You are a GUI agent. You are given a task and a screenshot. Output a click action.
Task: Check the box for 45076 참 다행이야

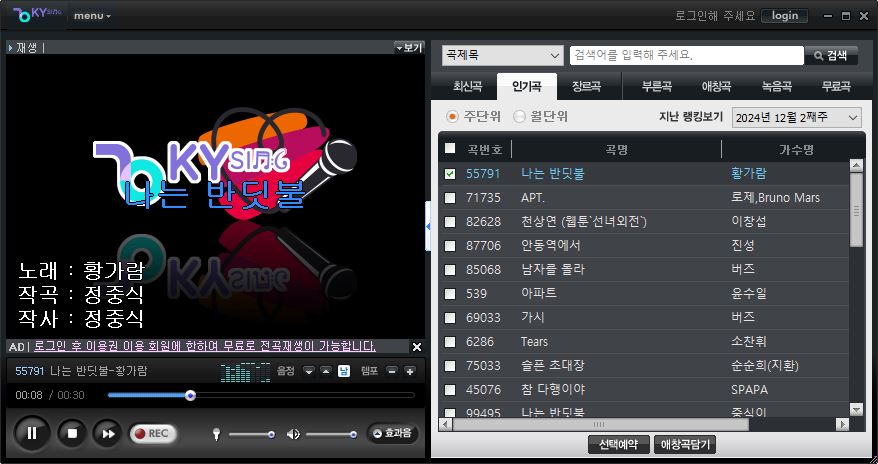coord(450,390)
